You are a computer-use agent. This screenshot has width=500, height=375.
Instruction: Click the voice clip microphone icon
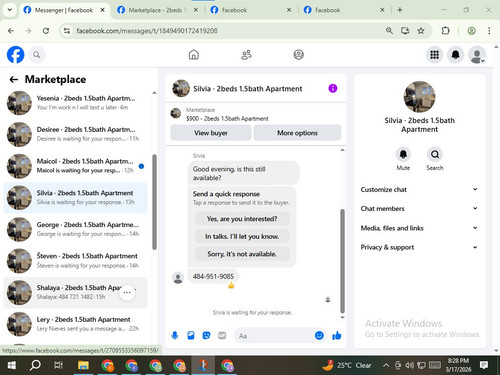click(175, 335)
